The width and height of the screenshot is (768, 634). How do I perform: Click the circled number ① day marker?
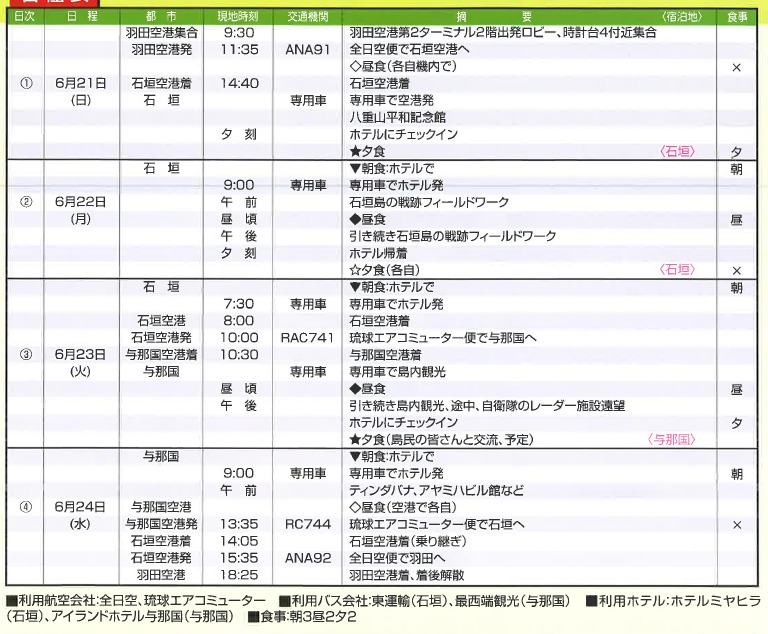tap(26, 83)
